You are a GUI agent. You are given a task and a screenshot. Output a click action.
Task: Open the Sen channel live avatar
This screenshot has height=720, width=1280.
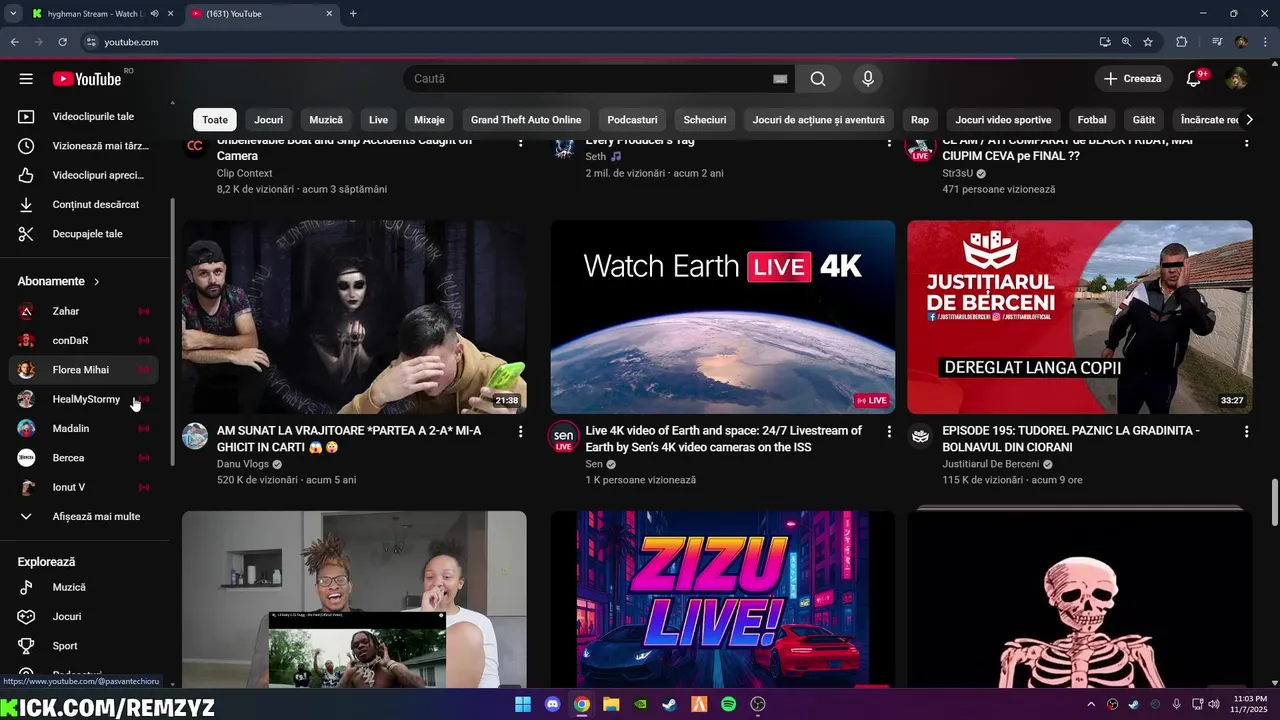click(x=564, y=437)
